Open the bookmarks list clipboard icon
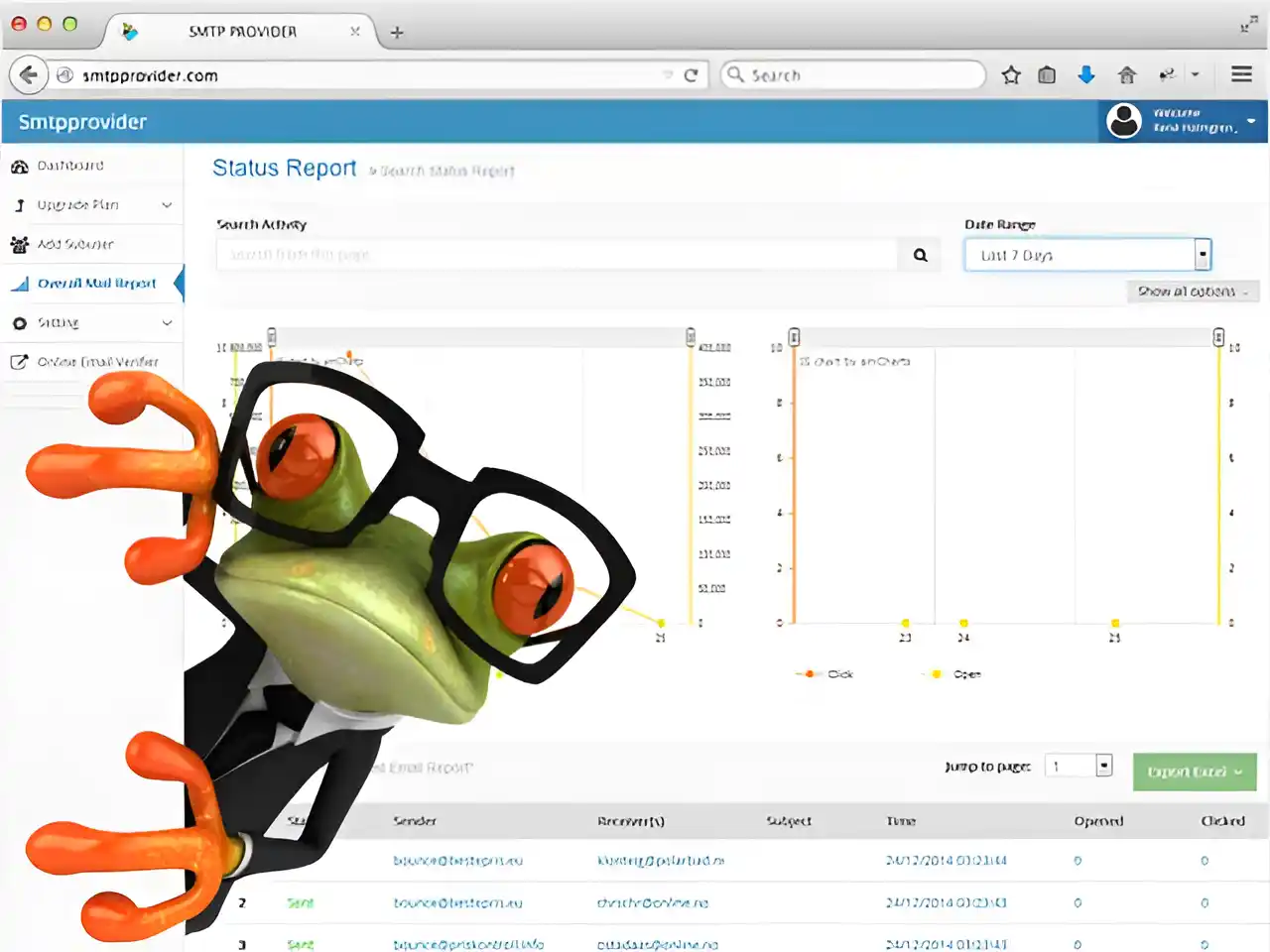1270x952 pixels. click(x=1047, y=75)
